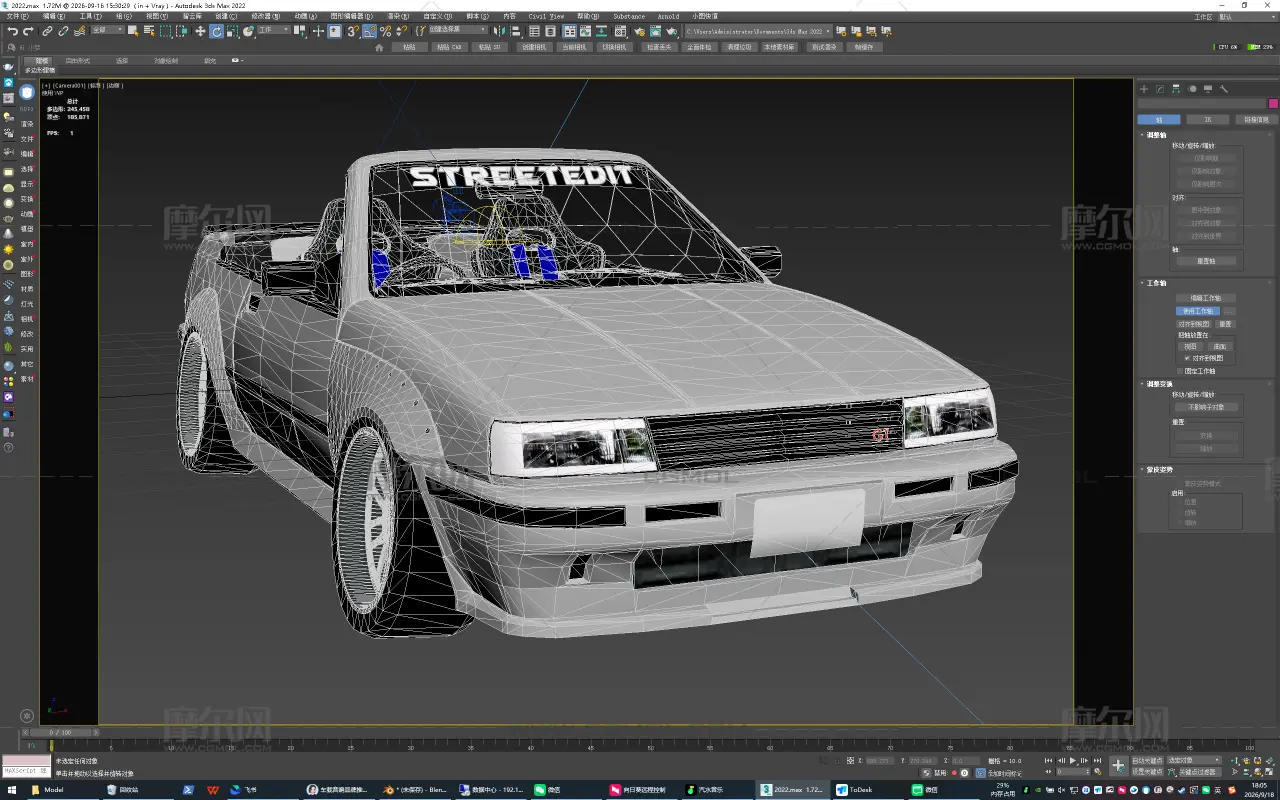Open the Display tab in command panel
The image size is (1280, 800).
[x=1208, y=89]
